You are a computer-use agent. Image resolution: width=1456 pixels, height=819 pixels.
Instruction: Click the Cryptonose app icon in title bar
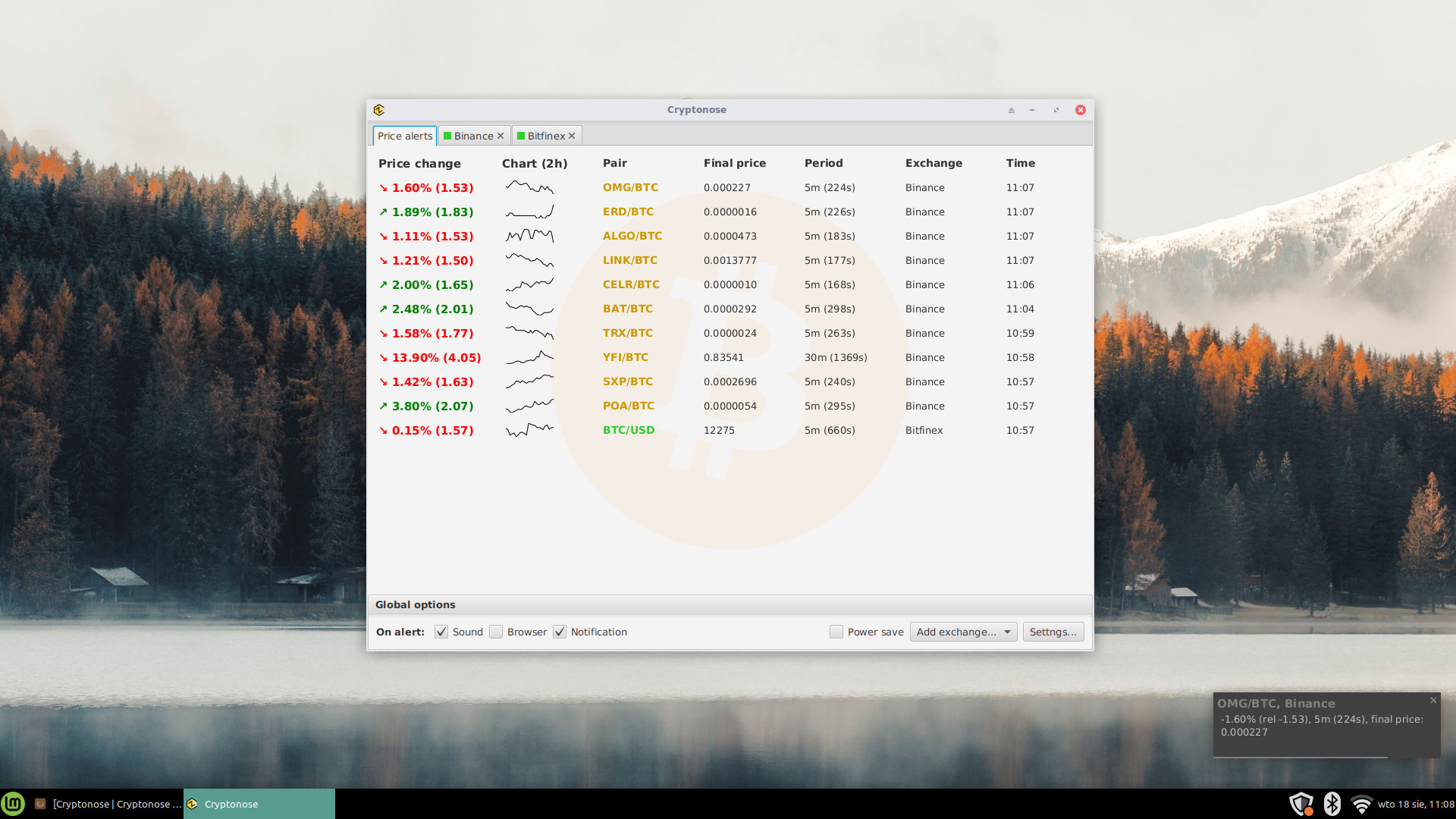[379, 110]
